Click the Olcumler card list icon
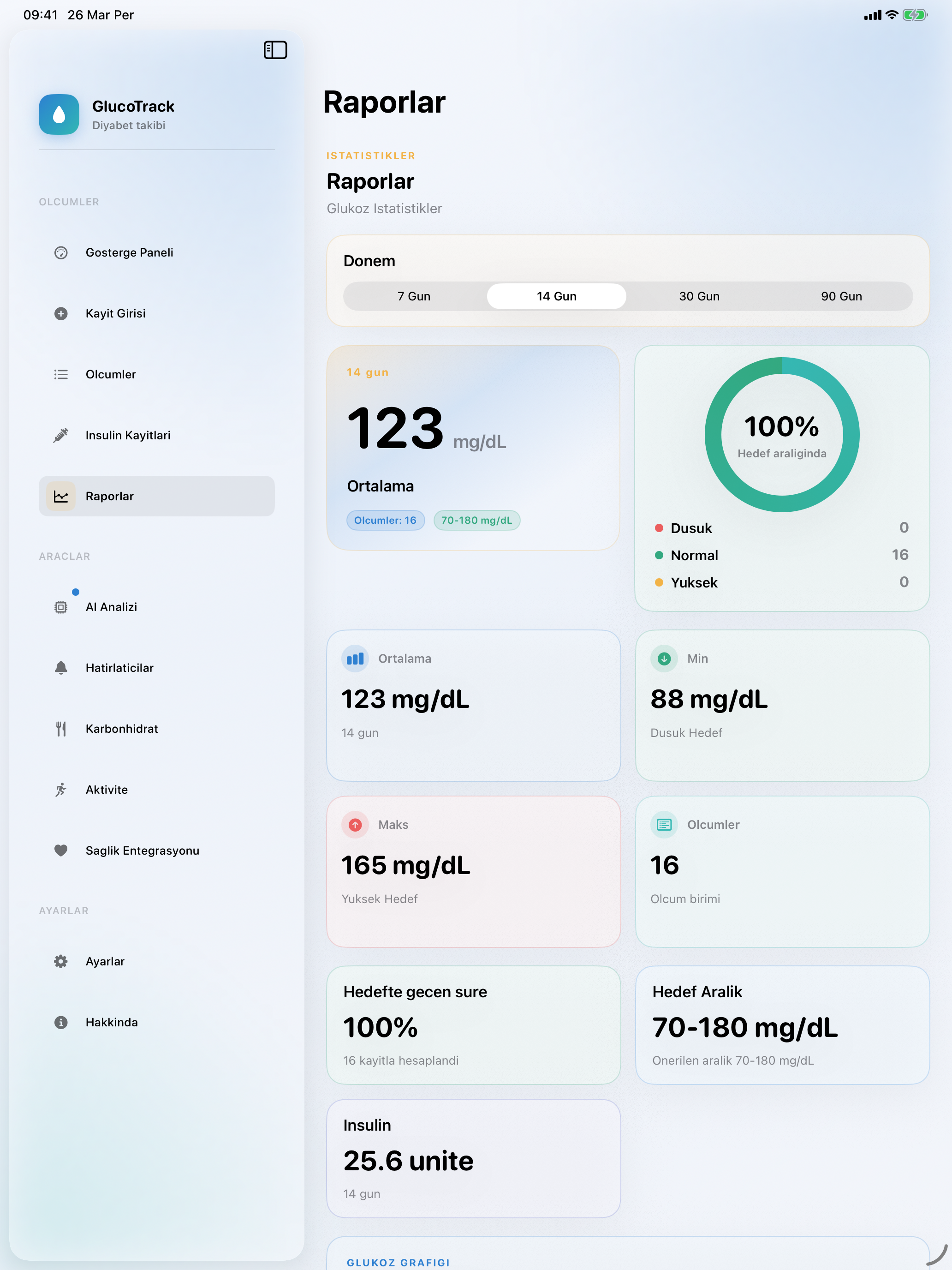Screen dimensions: 952x1270 coord(664,825)
